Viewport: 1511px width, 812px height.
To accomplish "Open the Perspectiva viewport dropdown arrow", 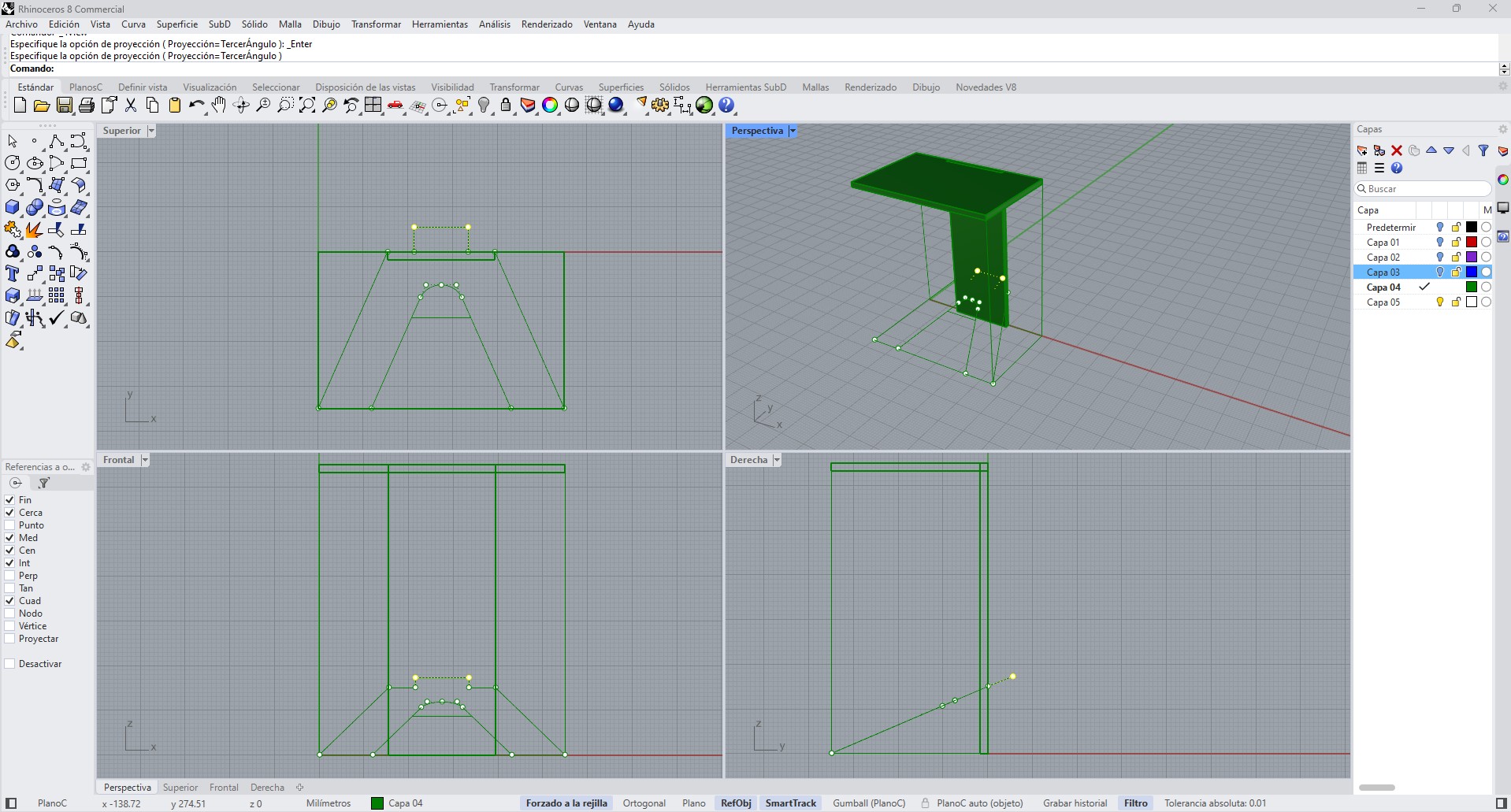I will (x=793, y=131).
